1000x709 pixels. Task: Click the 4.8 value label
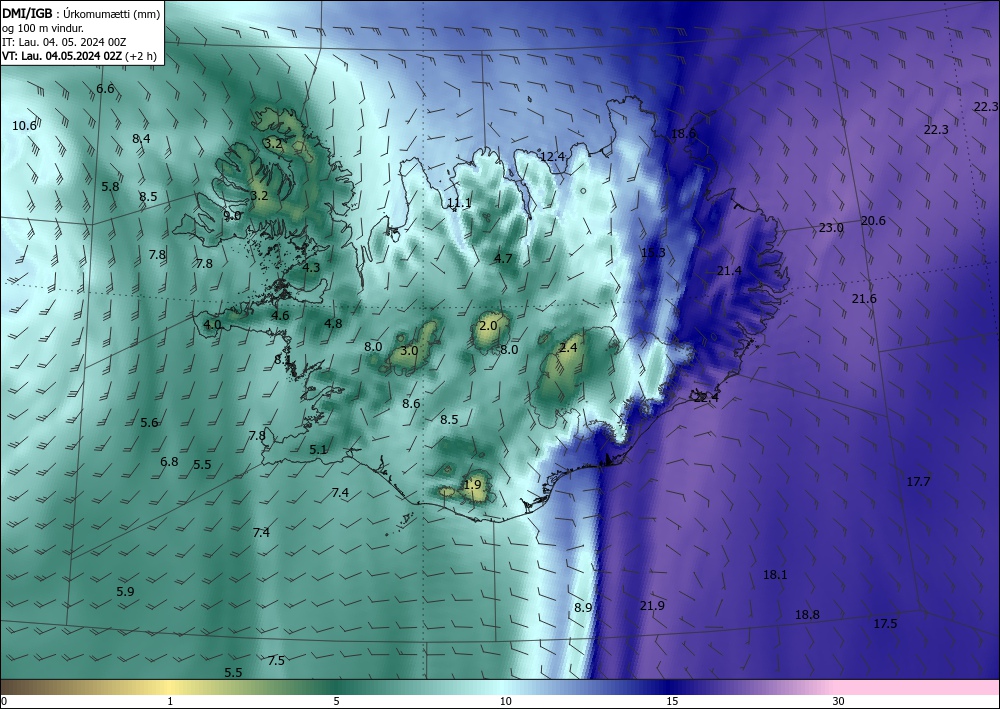coord(333,324)
